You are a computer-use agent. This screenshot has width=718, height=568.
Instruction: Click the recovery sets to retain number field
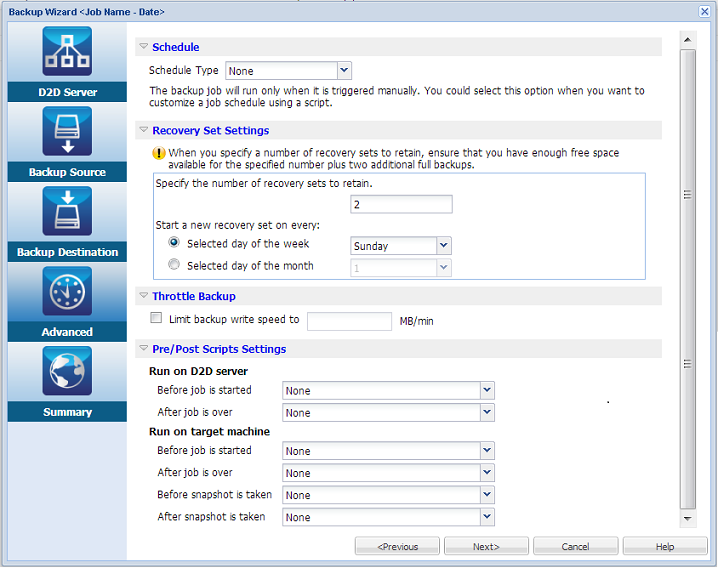(402, 204)
